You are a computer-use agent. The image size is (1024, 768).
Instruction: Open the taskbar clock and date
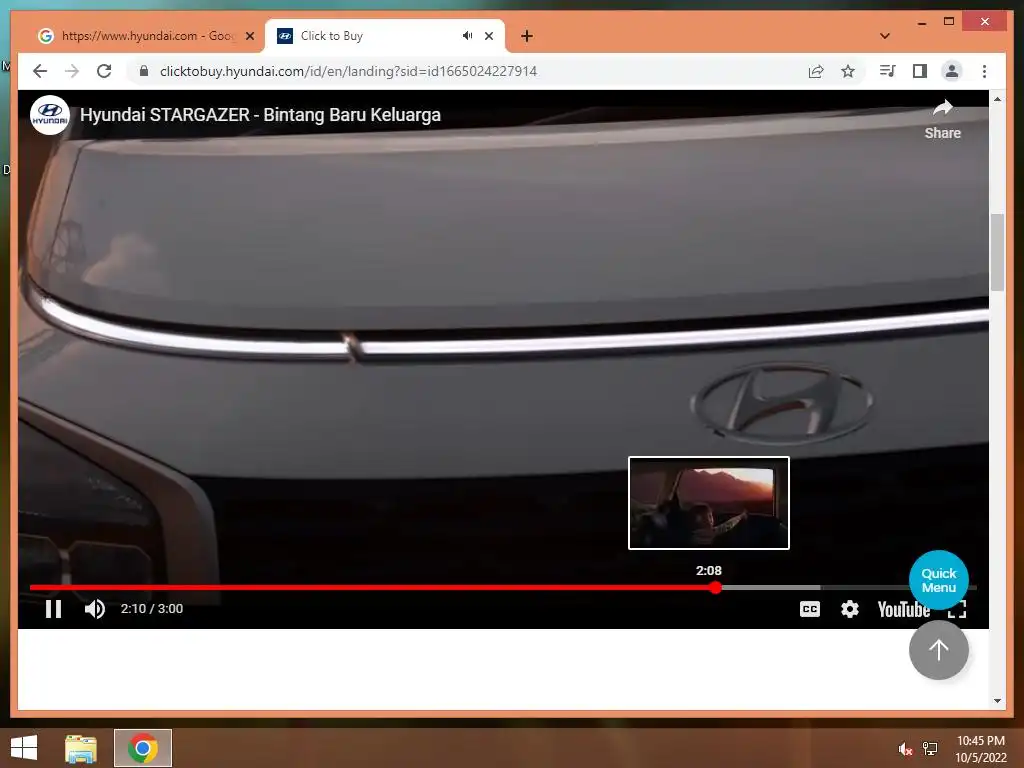[x=980, y=749]
